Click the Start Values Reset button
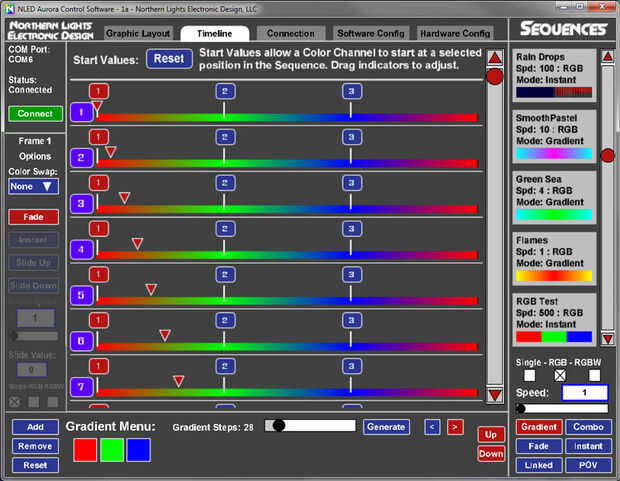This screenshot has height=481, width=620. (x=169, y=59)
